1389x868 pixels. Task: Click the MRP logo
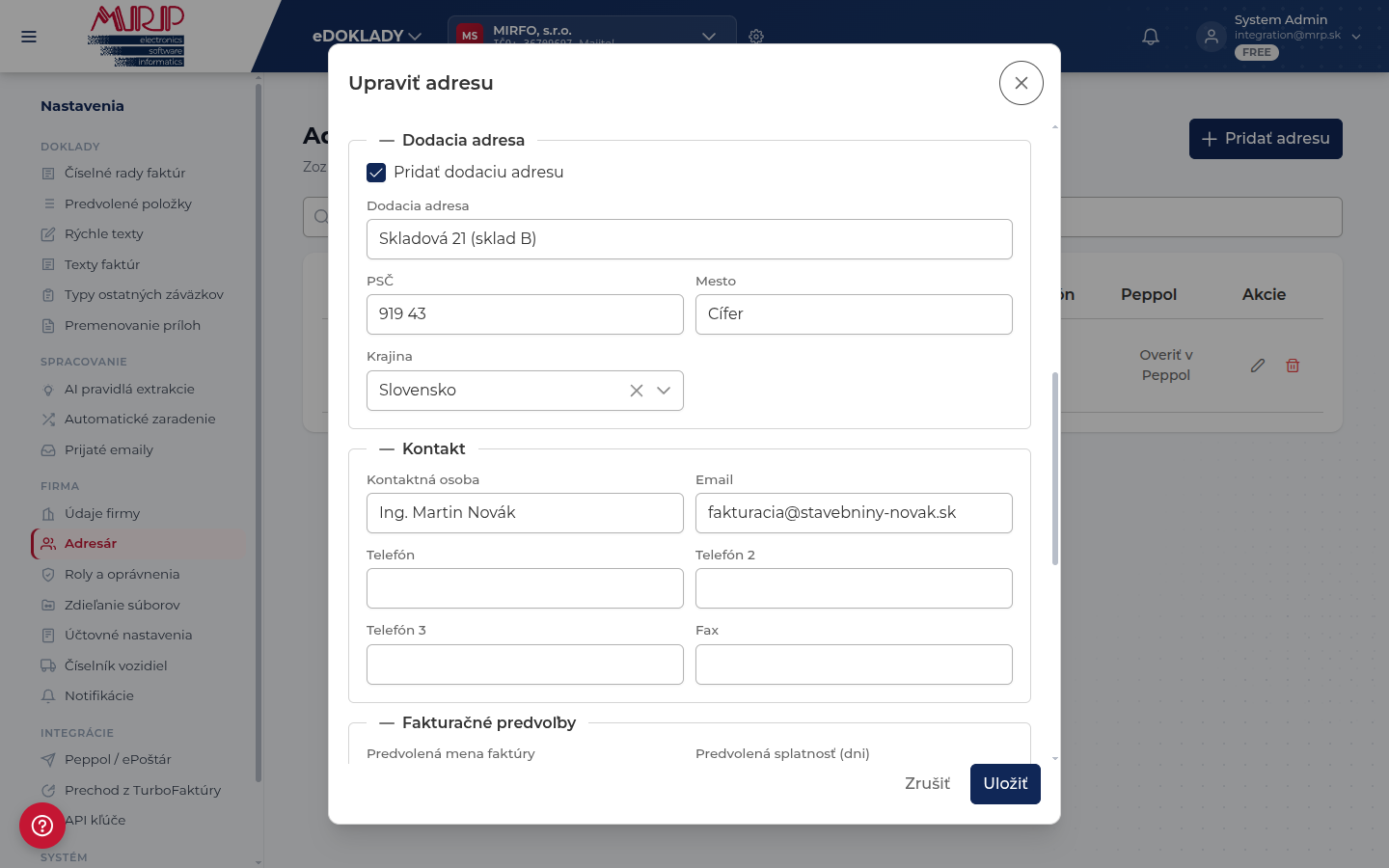click(x=136, y=36)
